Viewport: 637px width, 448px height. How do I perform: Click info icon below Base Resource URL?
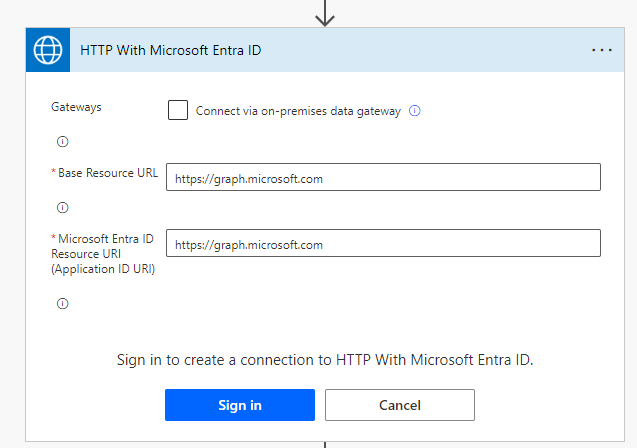click(x=62, y=208)
